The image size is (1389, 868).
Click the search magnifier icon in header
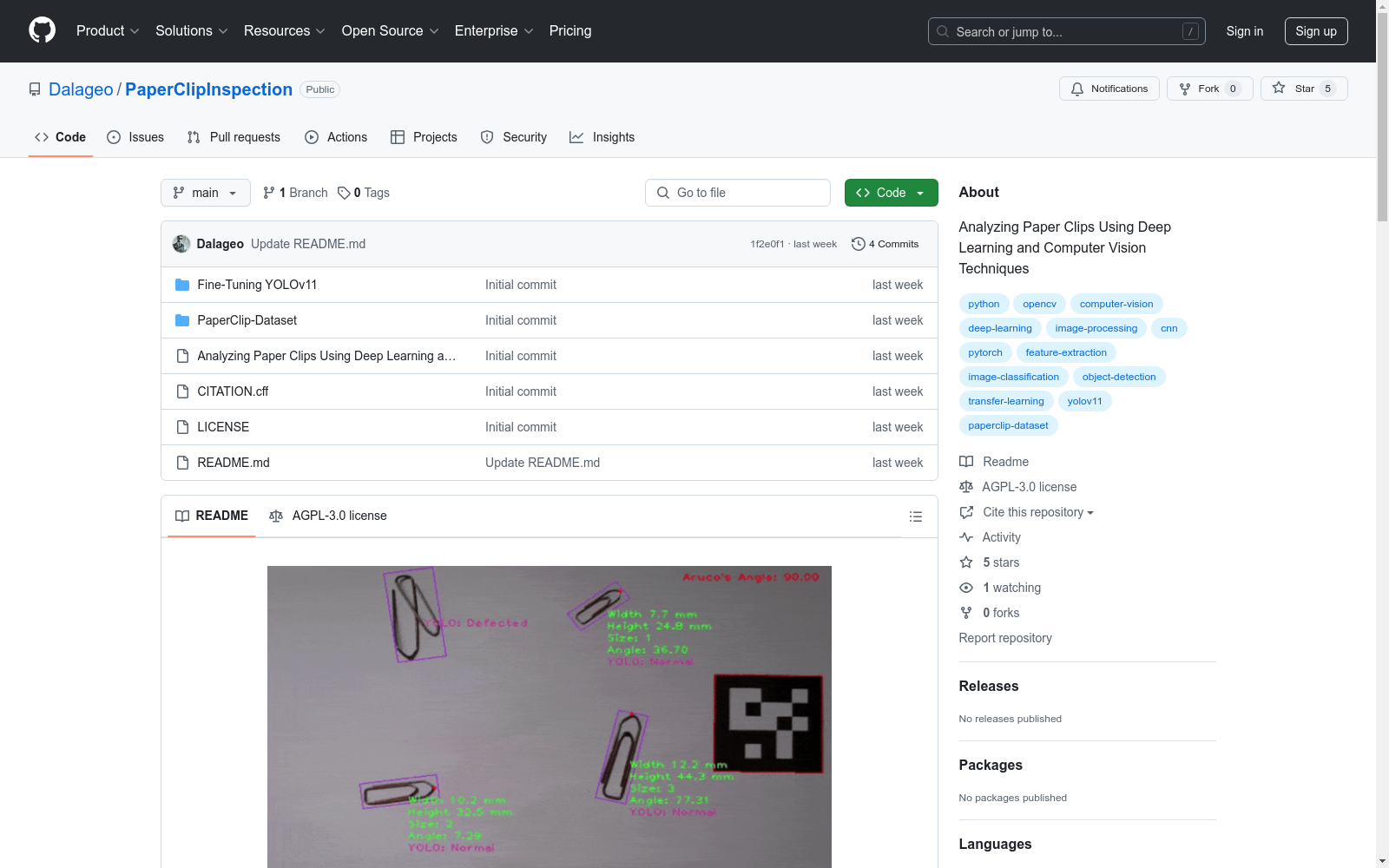coord(943,31)
